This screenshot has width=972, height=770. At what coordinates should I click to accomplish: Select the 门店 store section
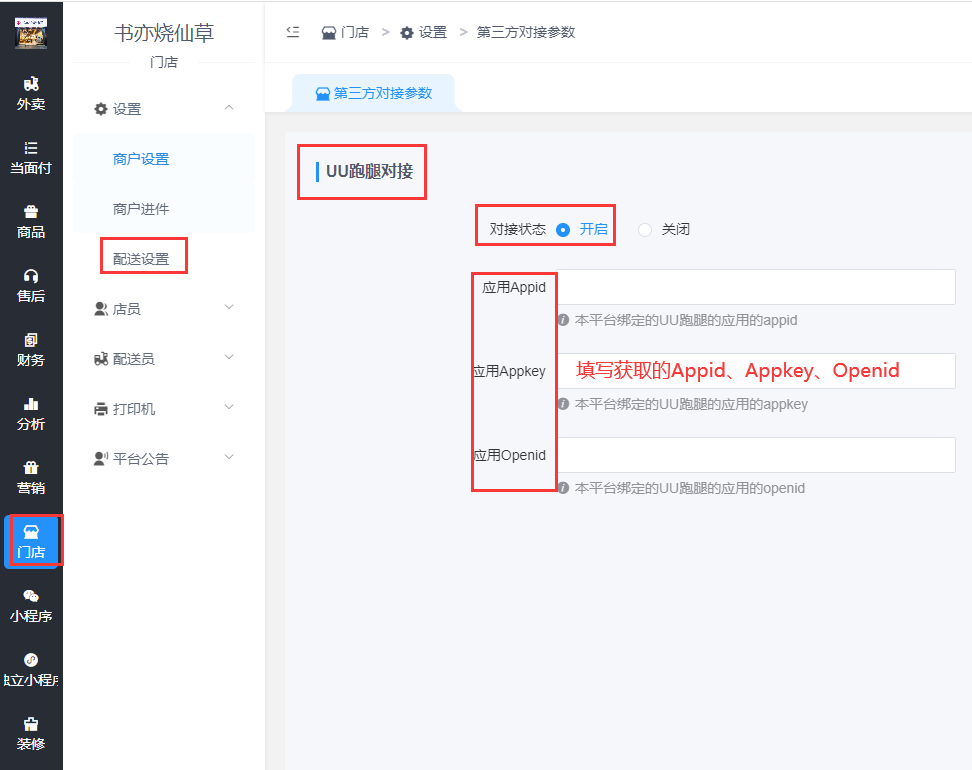coord(31,541)
